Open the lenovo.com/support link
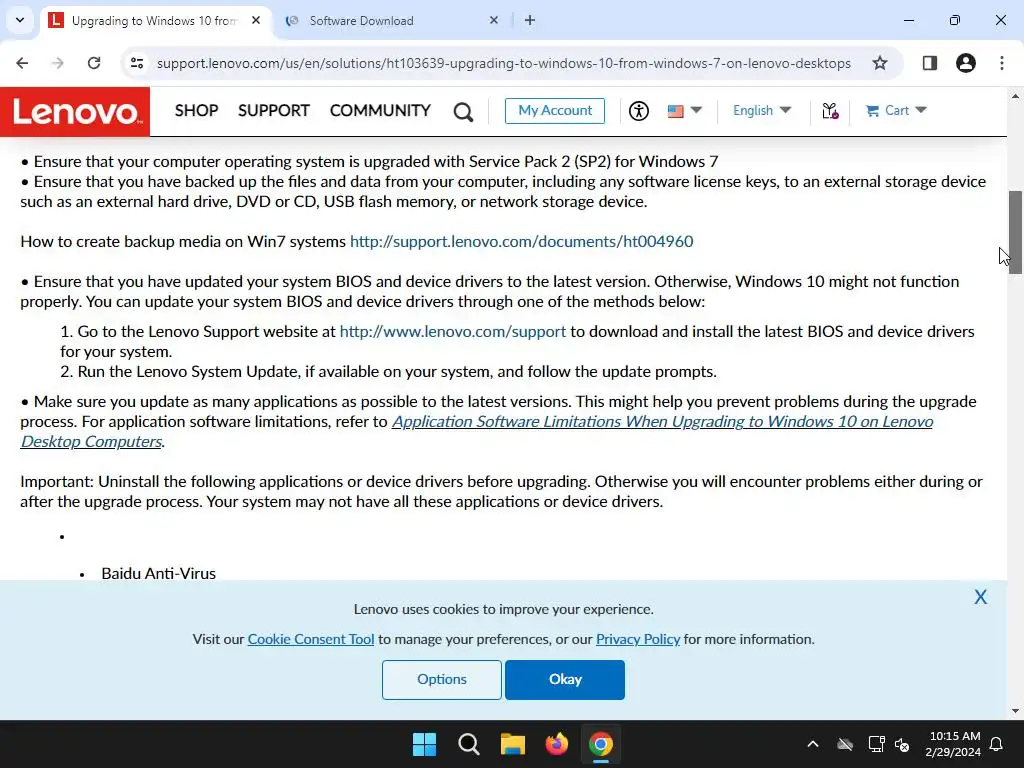The width and height of the screenshot is (1024, 768). point(453,332)
